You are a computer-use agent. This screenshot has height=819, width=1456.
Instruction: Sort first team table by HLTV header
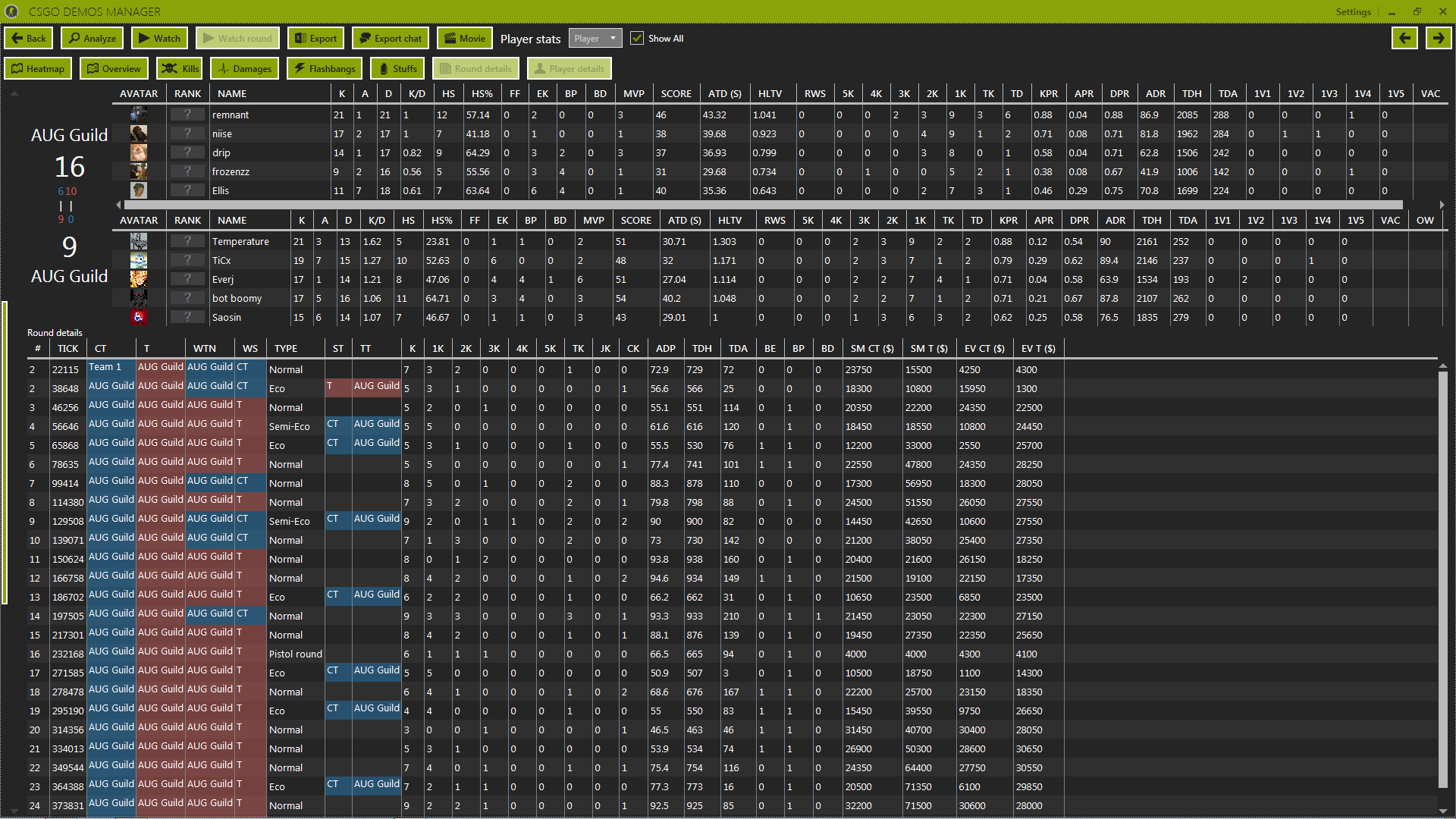[770, 93]
